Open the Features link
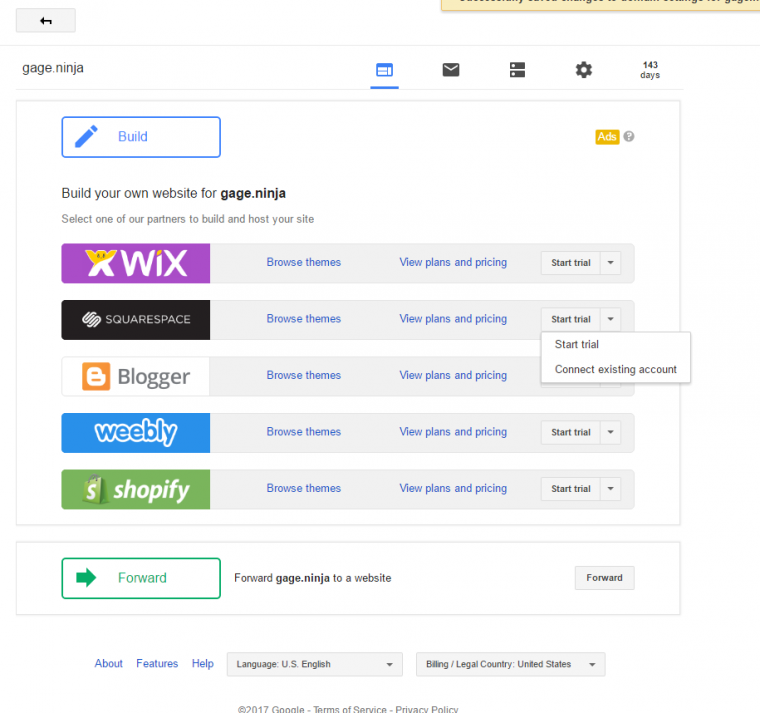This screenshot has height=713, width=760. pyautogui.click(x=157, y=664)
